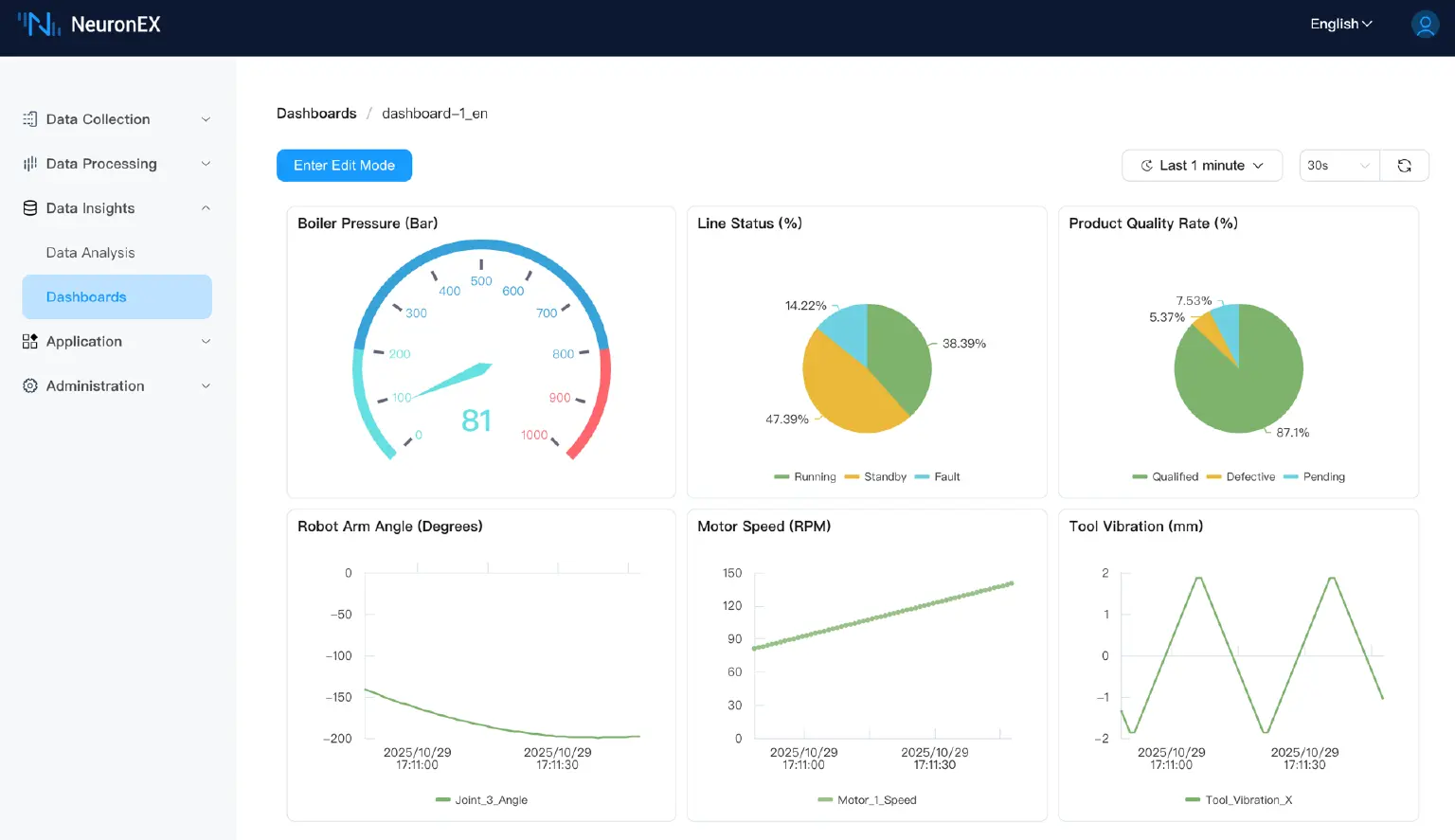Image resolution: width=1455 pixels, height=840 pixels.
Task: Go to Dashboards via the breadcrumb link
Action: click(x=316, y=114)
